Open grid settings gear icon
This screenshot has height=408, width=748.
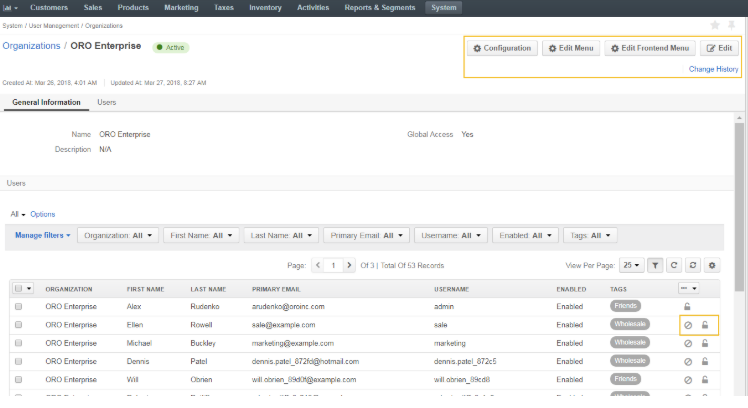(713, 265)
